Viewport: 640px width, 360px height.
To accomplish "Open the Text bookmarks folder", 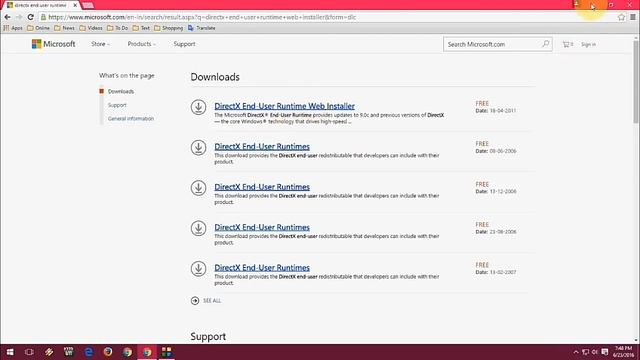I will pyautogui.click(x=141, y=28).
